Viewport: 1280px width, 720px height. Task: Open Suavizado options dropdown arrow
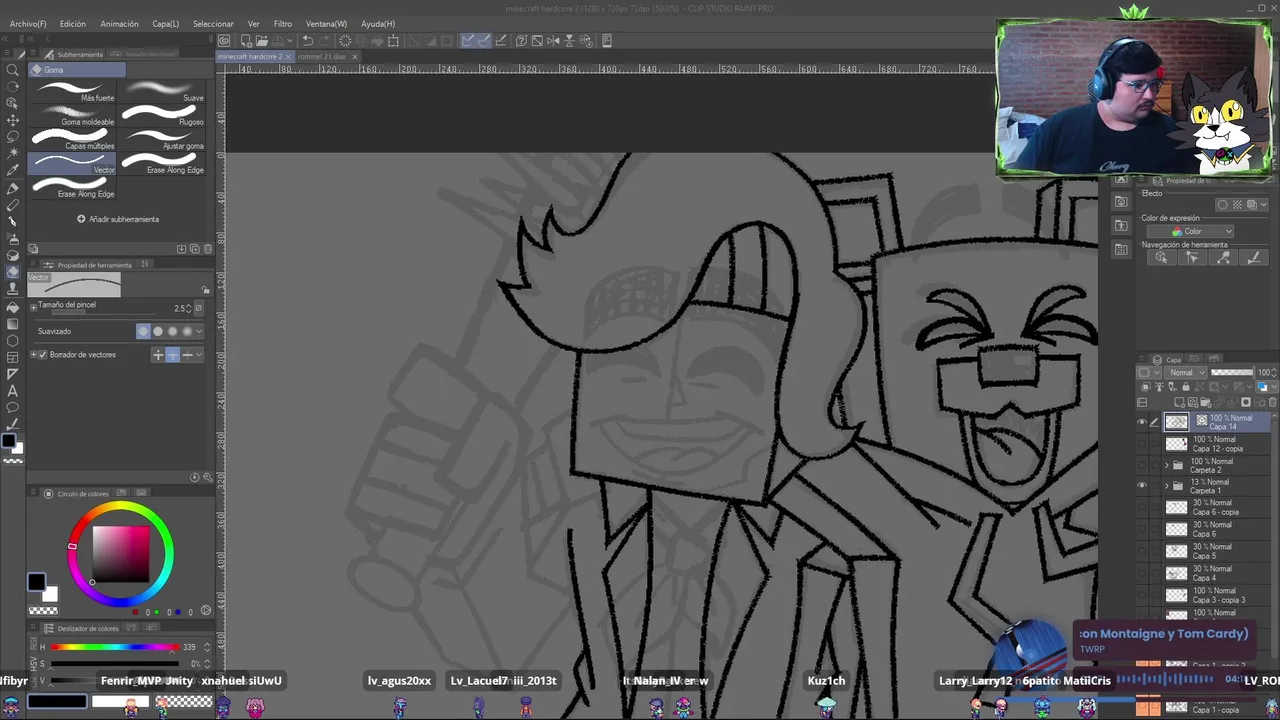[x=199, y=331]
